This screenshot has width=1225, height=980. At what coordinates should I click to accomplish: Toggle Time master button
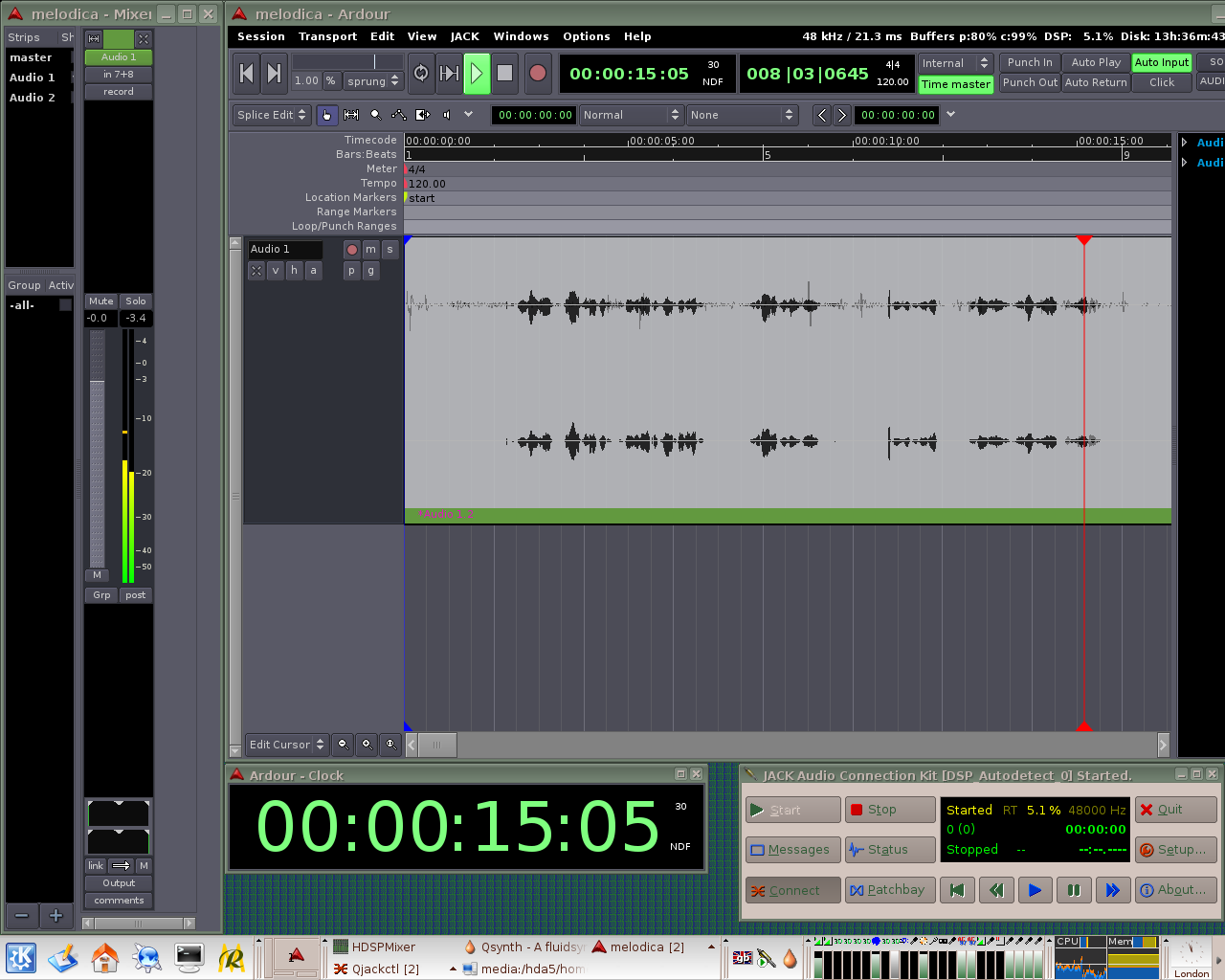(x=956, y=84)
